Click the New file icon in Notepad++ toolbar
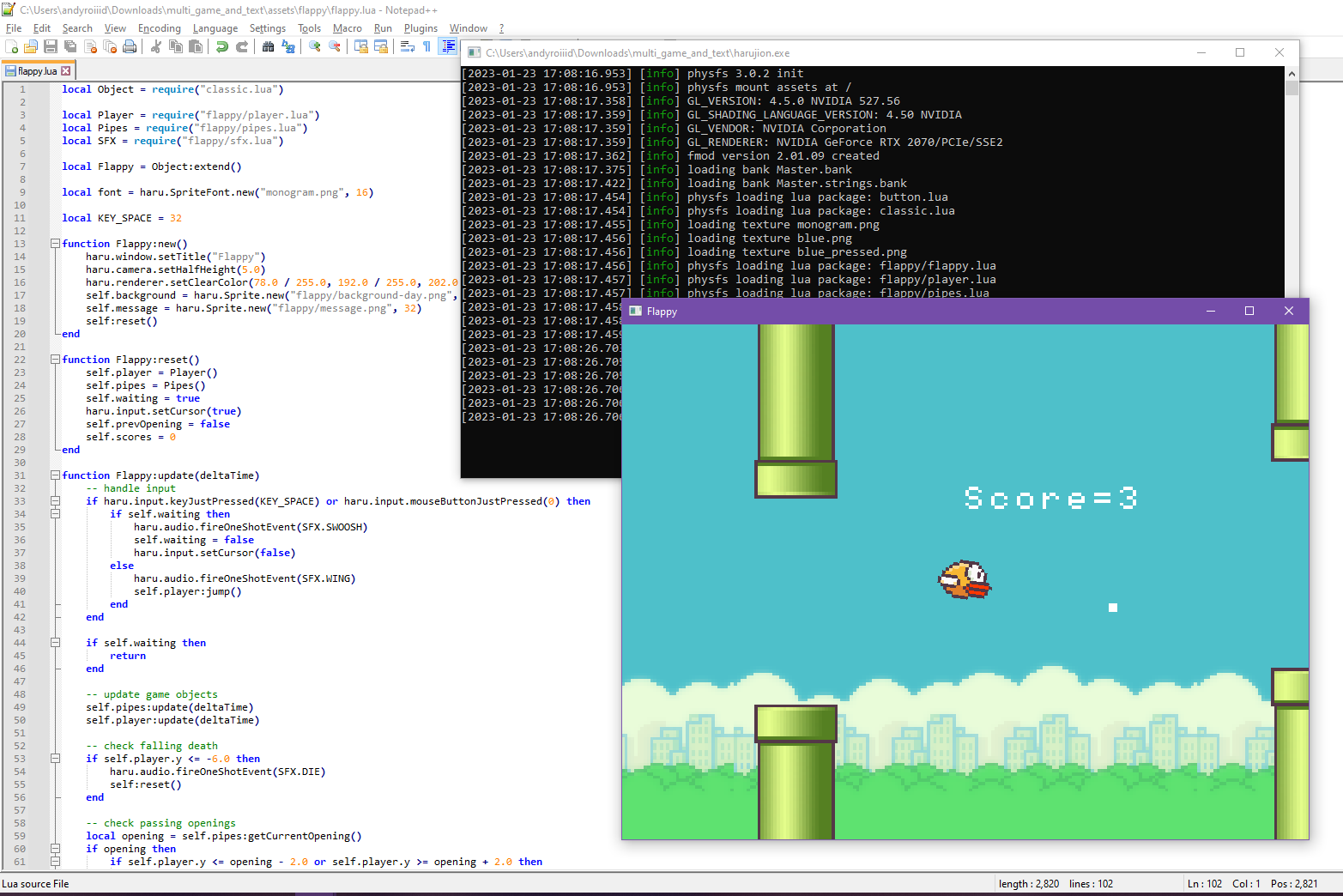This screenshot has width=1343, height=896. point(12,46)
